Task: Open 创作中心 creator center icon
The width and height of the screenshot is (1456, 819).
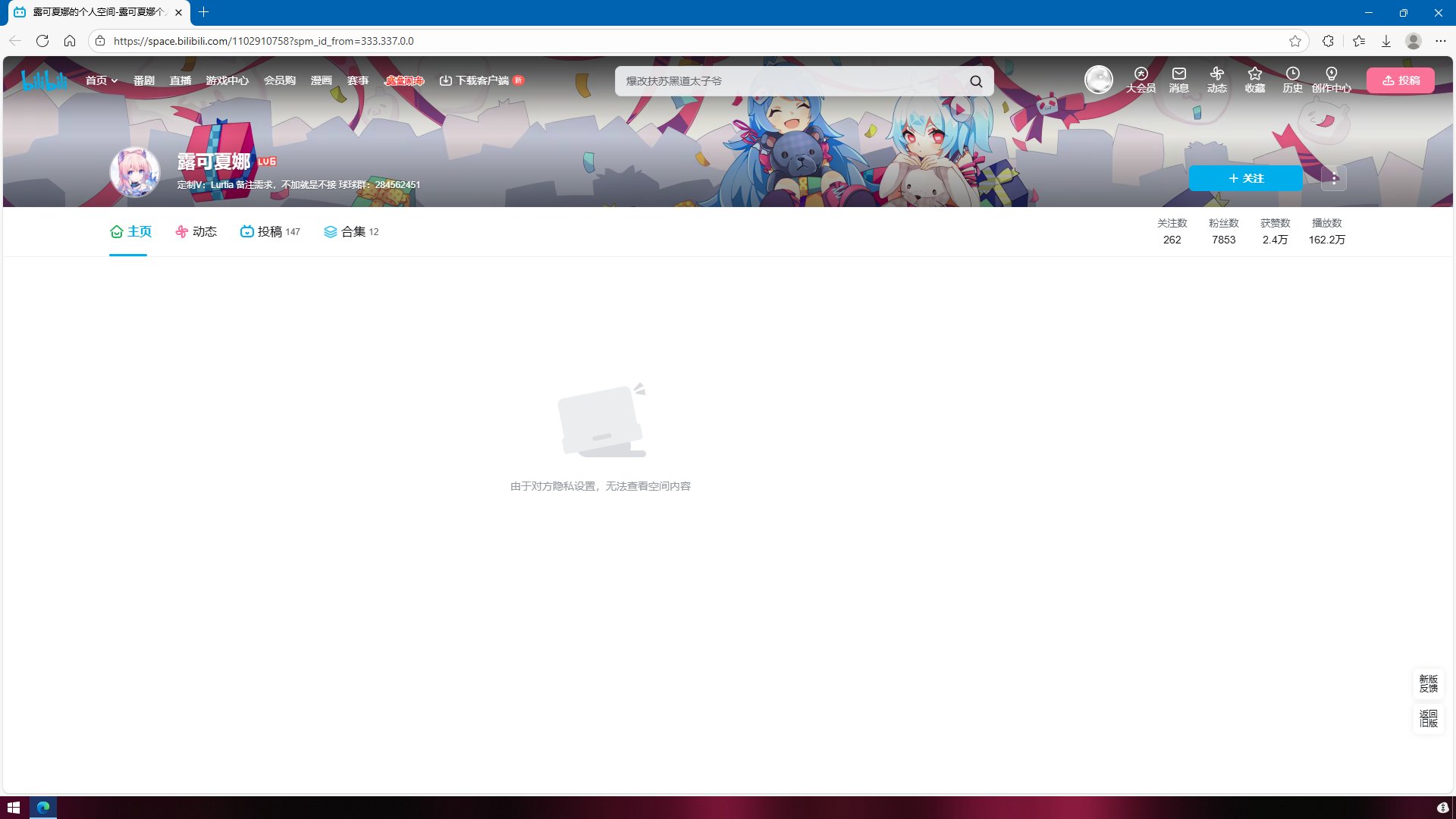Action: pos(1331,80)
